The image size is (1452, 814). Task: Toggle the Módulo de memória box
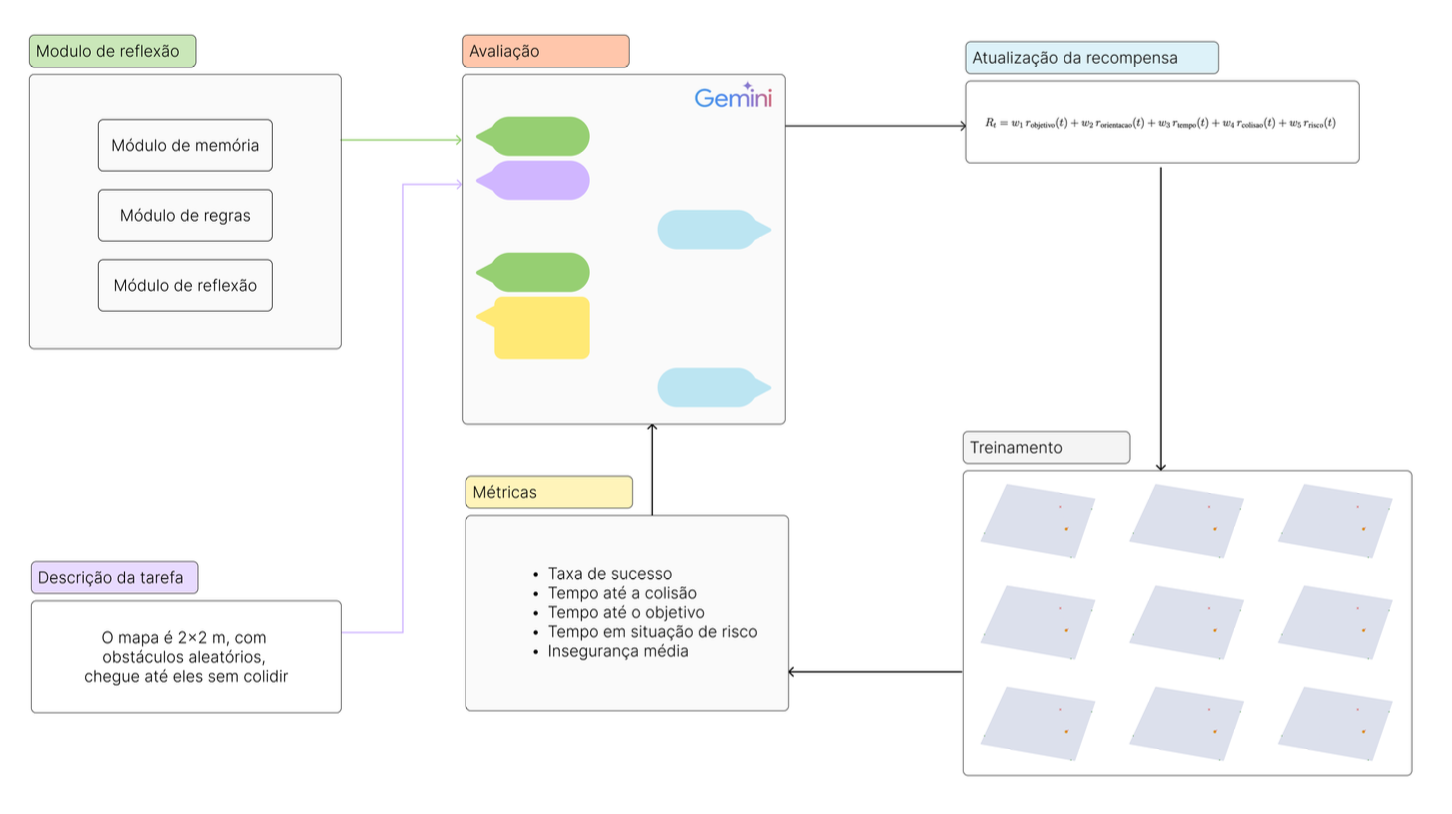tap(185, 145)
